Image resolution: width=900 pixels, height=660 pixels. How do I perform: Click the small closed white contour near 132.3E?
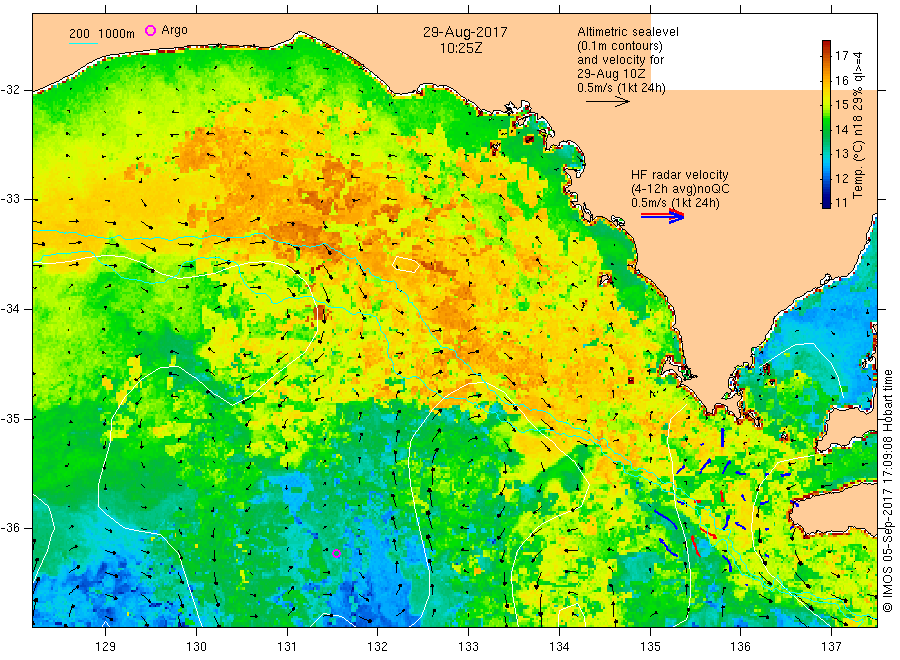(406, 265)
